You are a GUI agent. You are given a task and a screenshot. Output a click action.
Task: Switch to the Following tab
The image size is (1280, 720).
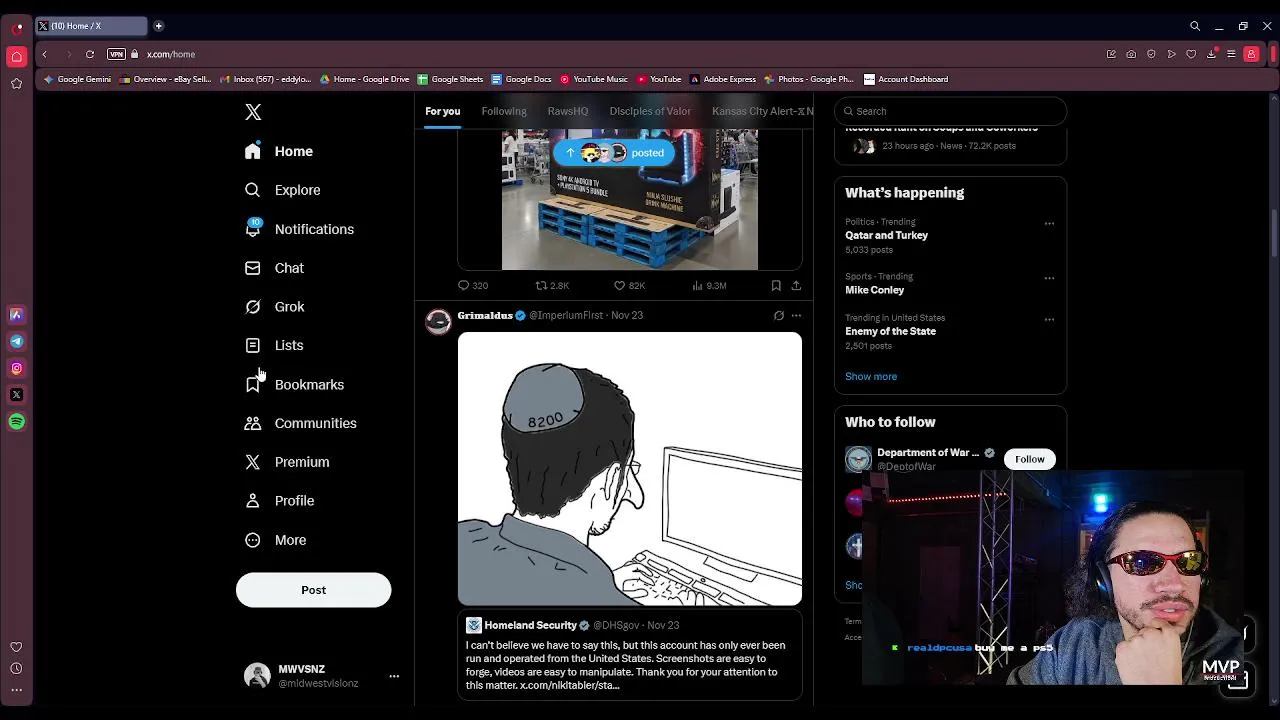(504, 111)
